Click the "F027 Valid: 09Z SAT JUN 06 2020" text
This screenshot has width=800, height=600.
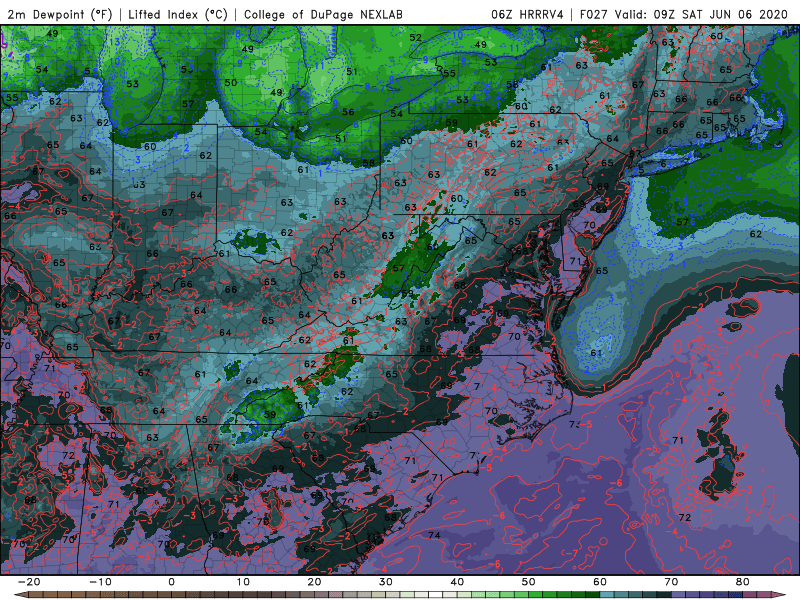point(684,14)
